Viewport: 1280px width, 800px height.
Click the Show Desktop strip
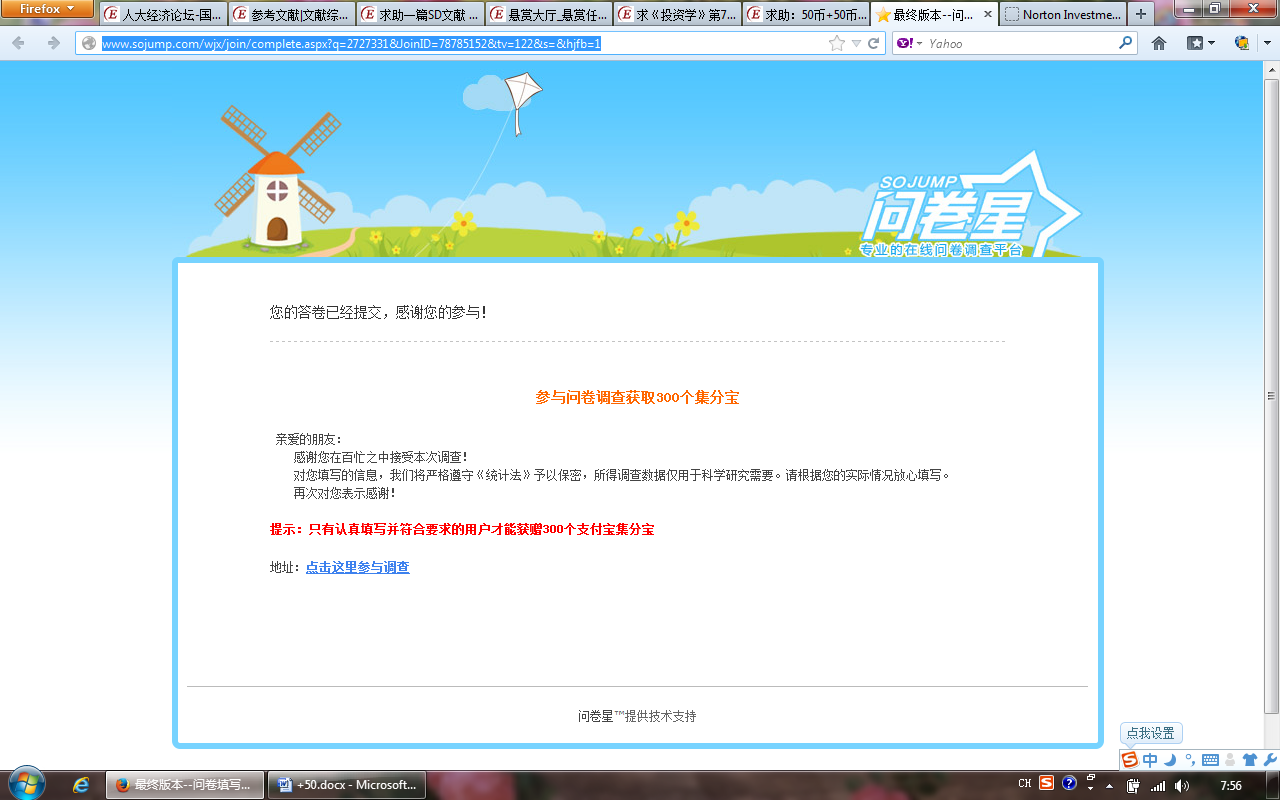click(1273, 785)
